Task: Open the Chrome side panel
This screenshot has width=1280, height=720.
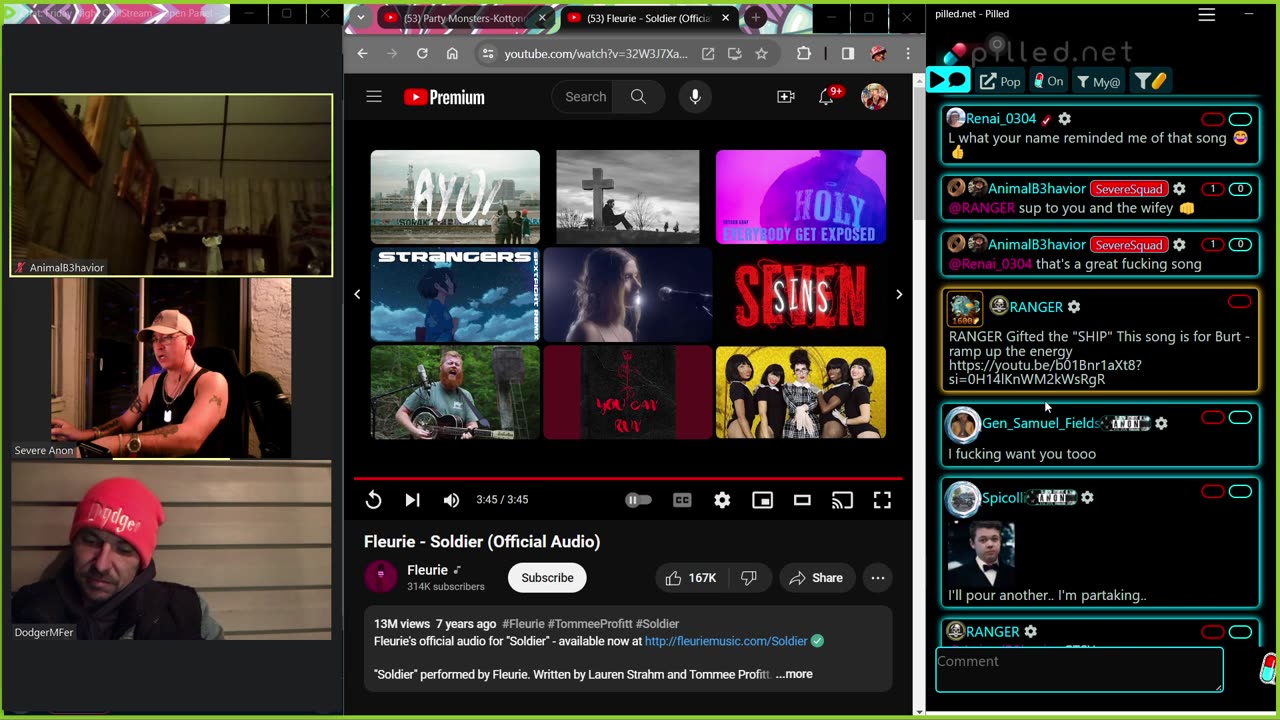Action: point(848,54)
